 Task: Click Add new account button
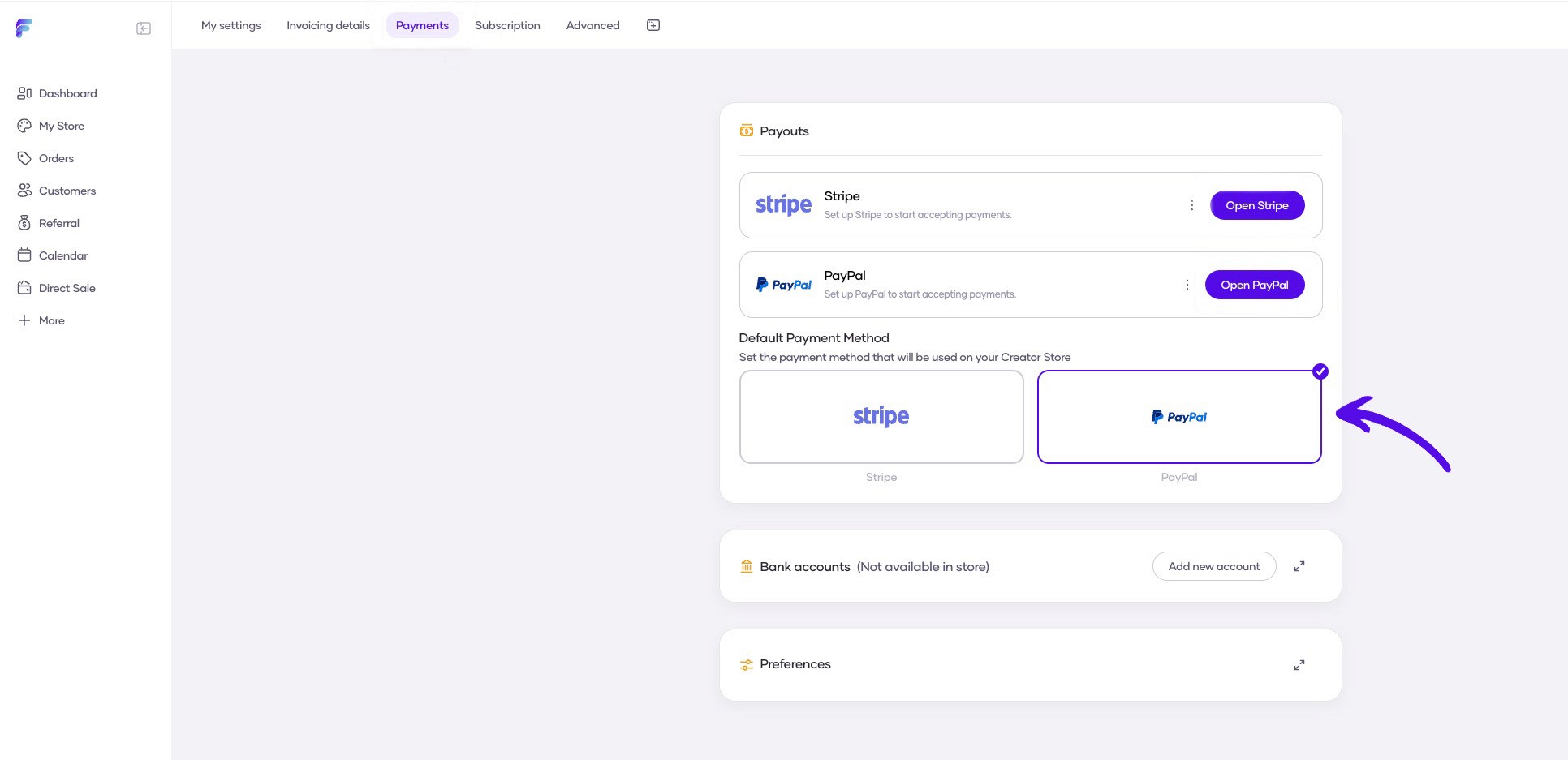(1214, 566)
